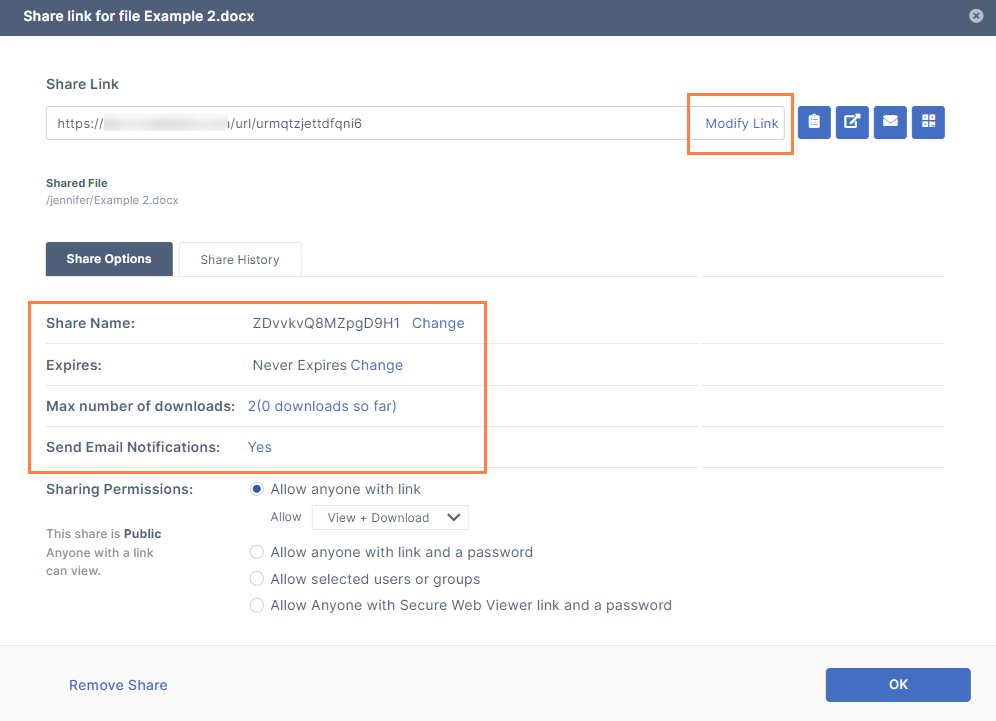Enable Secure Web Viewer link and password option
The height and width of the screenshot is (721, 996).
pos(257,605)
